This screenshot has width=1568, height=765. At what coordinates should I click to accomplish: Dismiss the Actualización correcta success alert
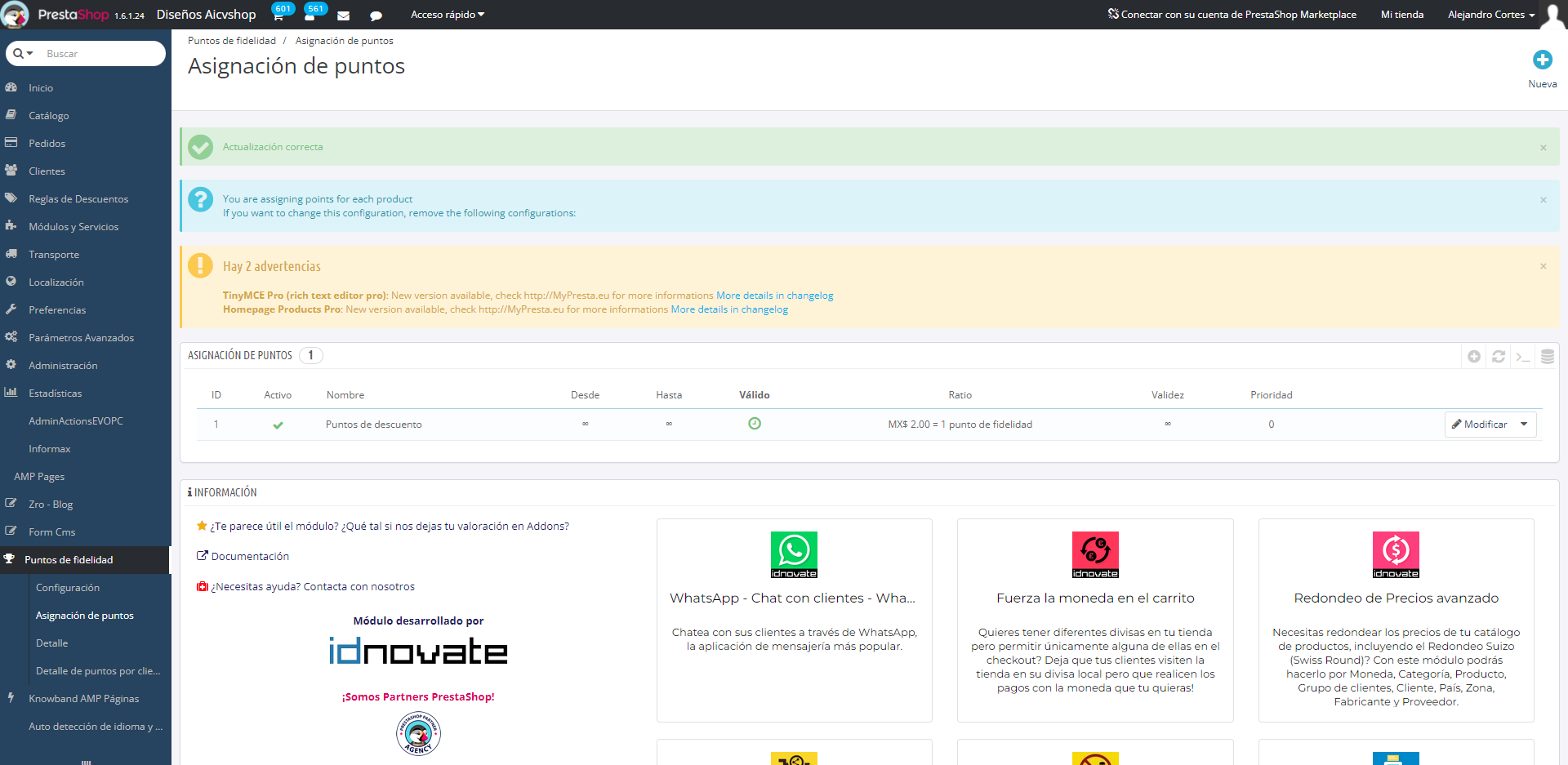click(1543, 148)
